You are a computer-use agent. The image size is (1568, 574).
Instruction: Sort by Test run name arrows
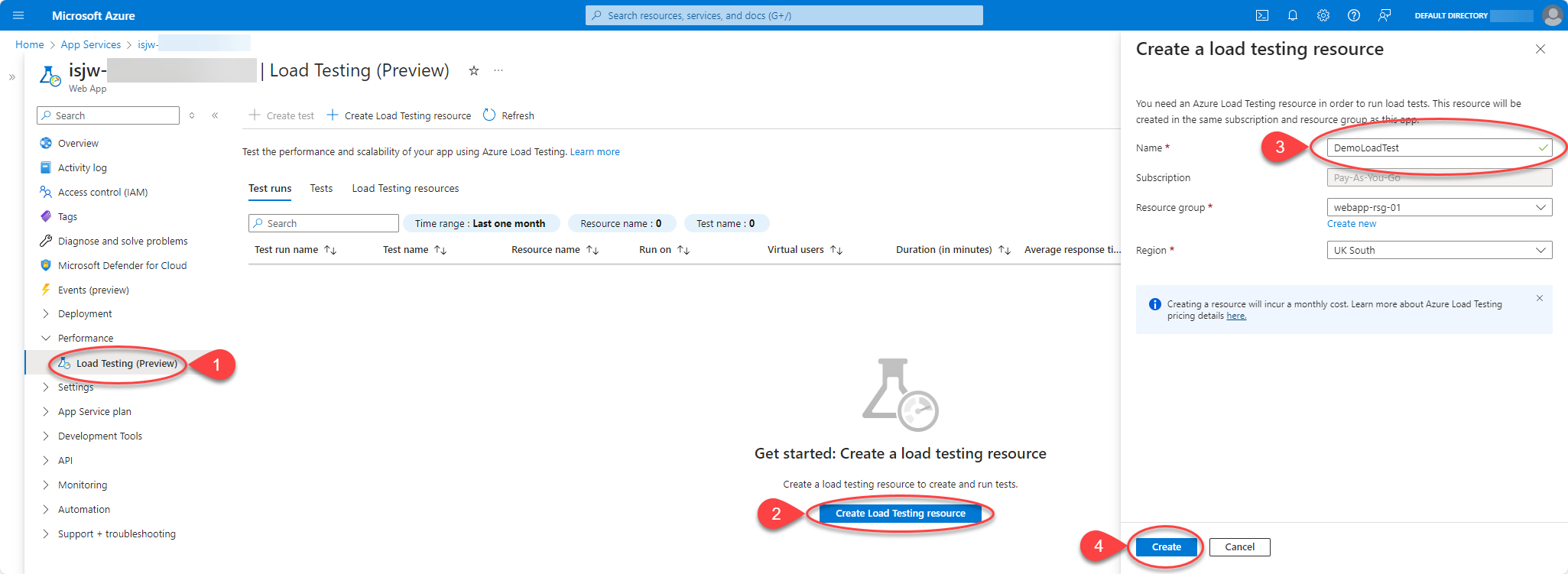tap(330, 250)
